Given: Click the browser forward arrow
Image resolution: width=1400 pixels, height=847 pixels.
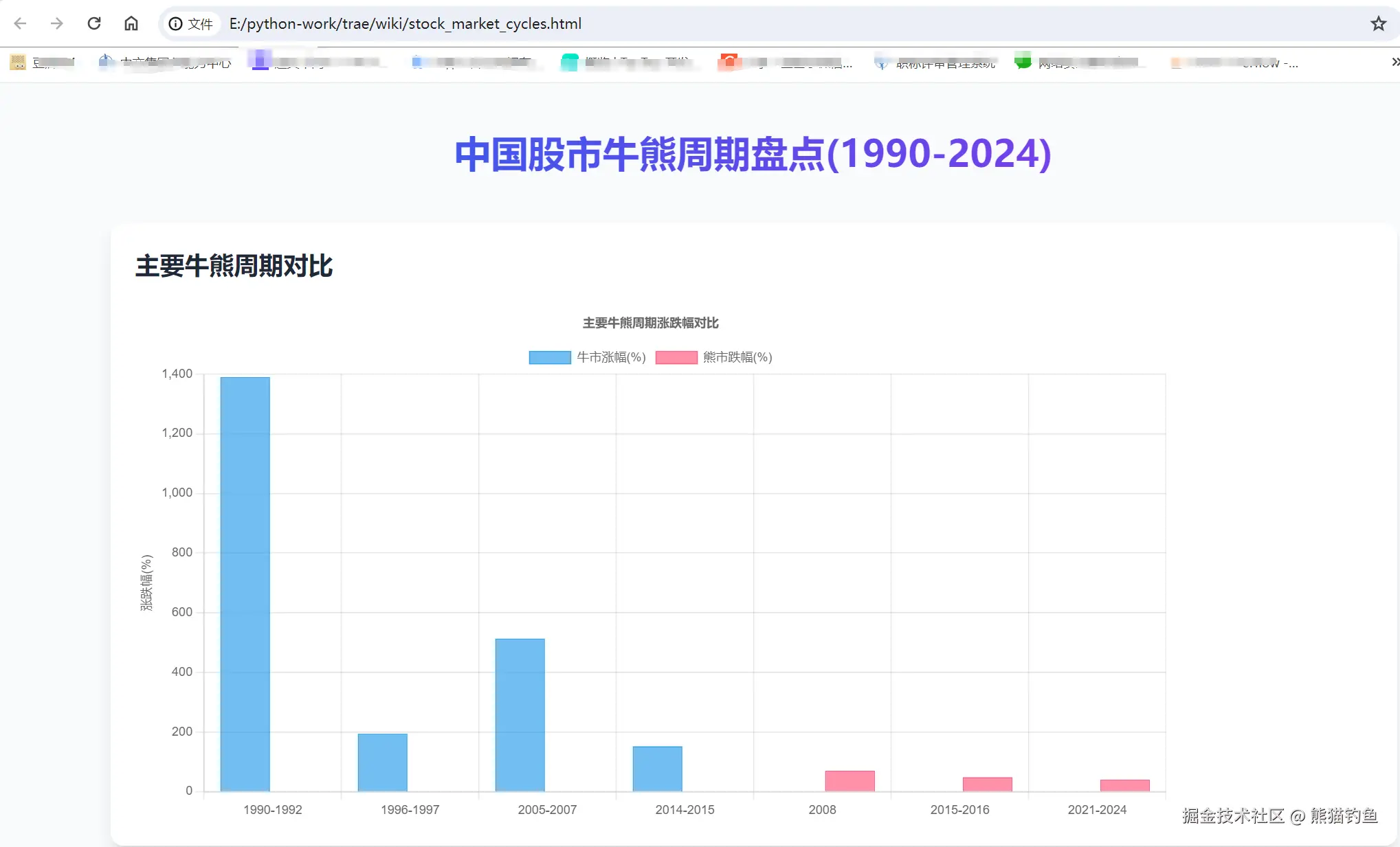Looking at the screenshot, I should point(57,23).
